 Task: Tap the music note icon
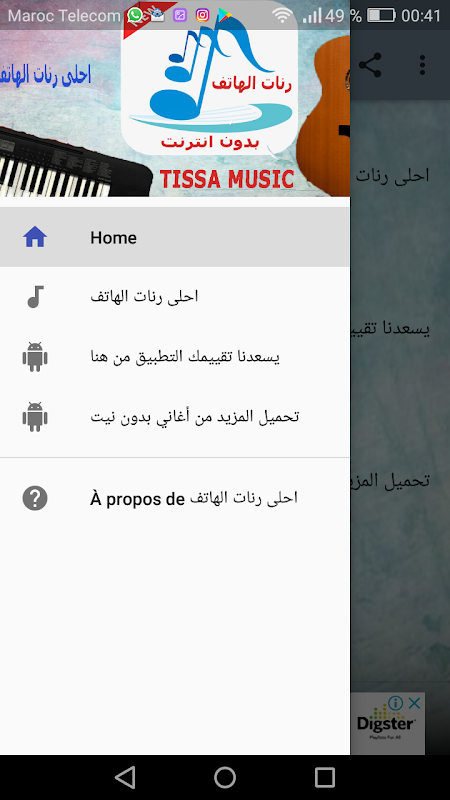pyautogui.click(x=35, y=296)
